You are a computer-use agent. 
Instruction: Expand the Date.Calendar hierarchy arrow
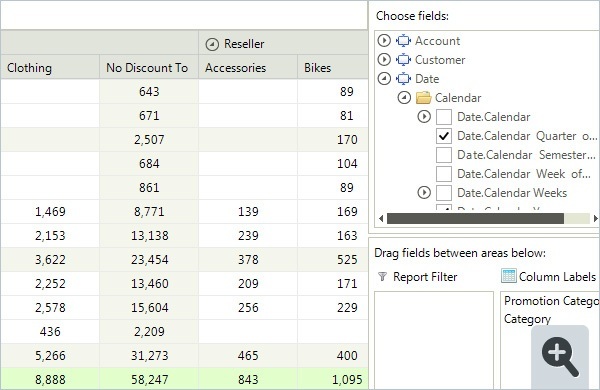[424, 117]
